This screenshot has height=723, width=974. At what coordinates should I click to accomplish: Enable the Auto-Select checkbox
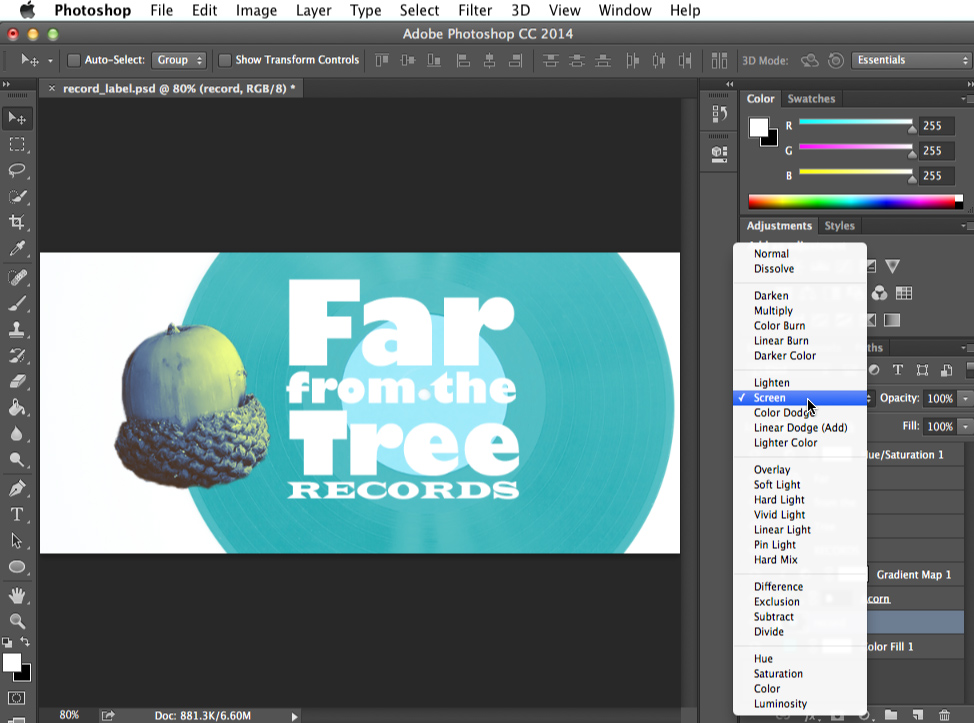(74, 59)
